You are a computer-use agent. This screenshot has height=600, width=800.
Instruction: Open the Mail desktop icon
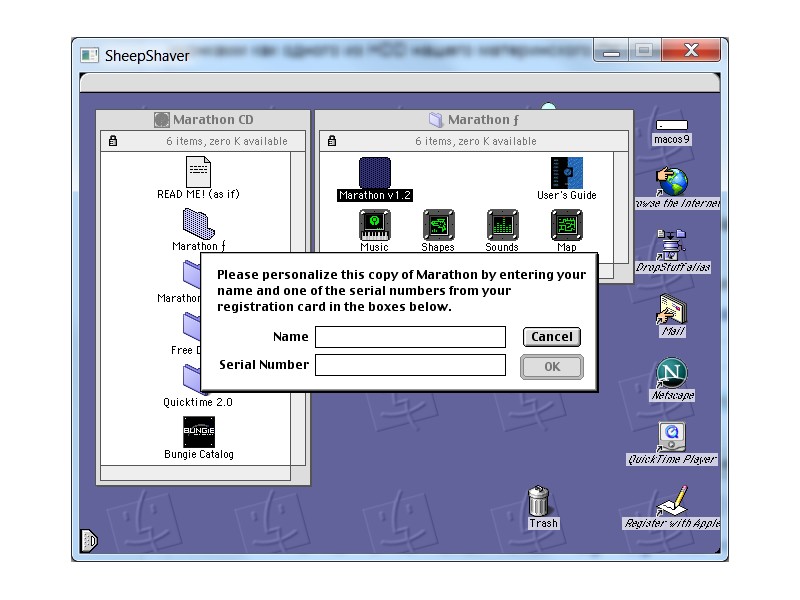[x=672, y=309]
